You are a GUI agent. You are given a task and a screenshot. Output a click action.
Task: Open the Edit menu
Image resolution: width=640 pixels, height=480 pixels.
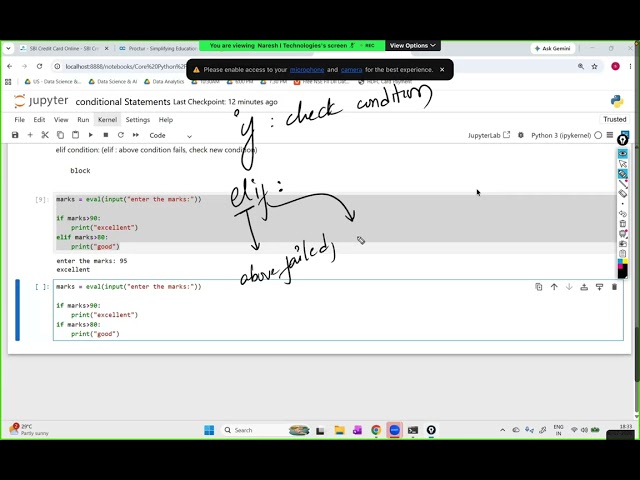tap(39, 120)
